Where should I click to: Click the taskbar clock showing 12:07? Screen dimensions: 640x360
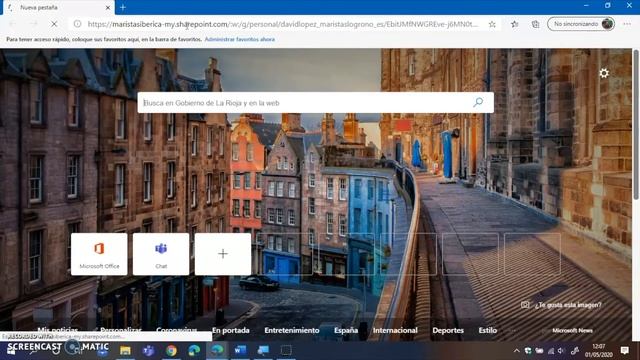(598, 351)
